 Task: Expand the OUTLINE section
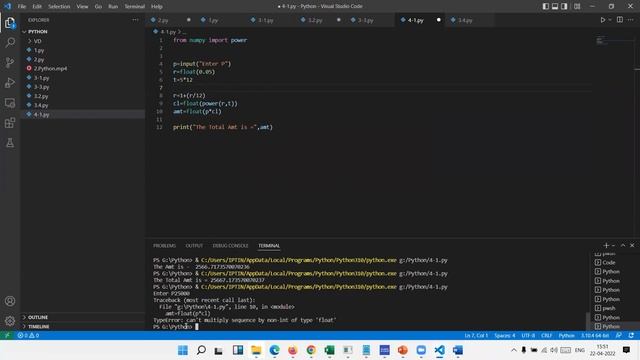83,317
